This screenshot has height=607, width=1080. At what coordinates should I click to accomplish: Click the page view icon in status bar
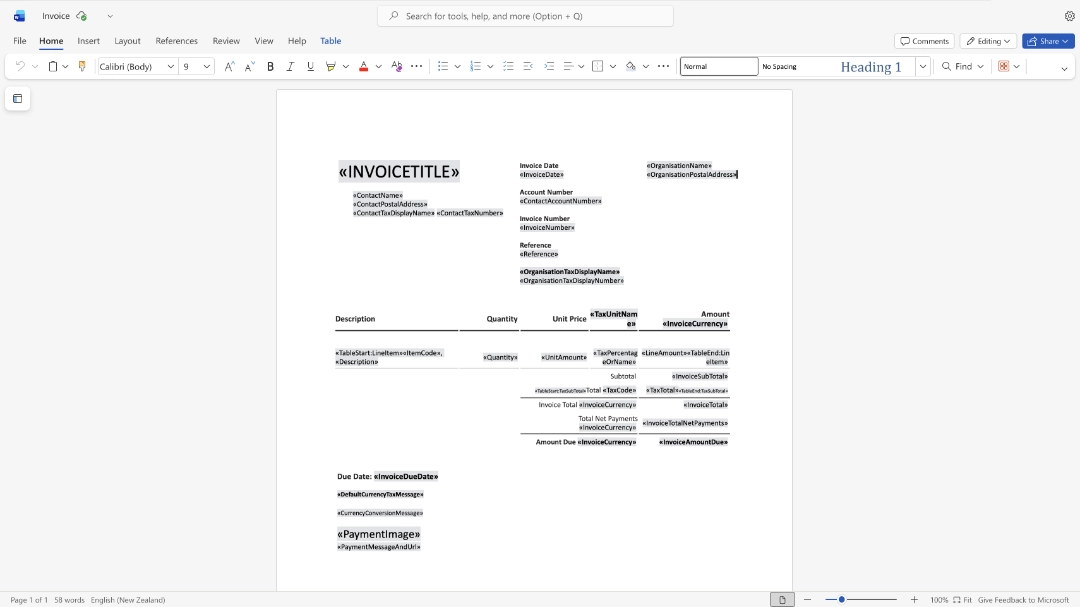click(x=782, y=600)
